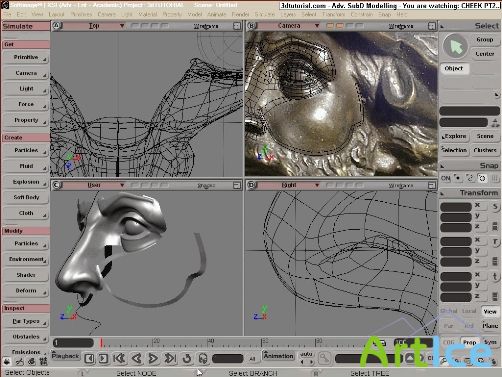The height and width of the screenshot is (377, 502).
Task: Click the viewport B letter icon
Action: (252, 26)
